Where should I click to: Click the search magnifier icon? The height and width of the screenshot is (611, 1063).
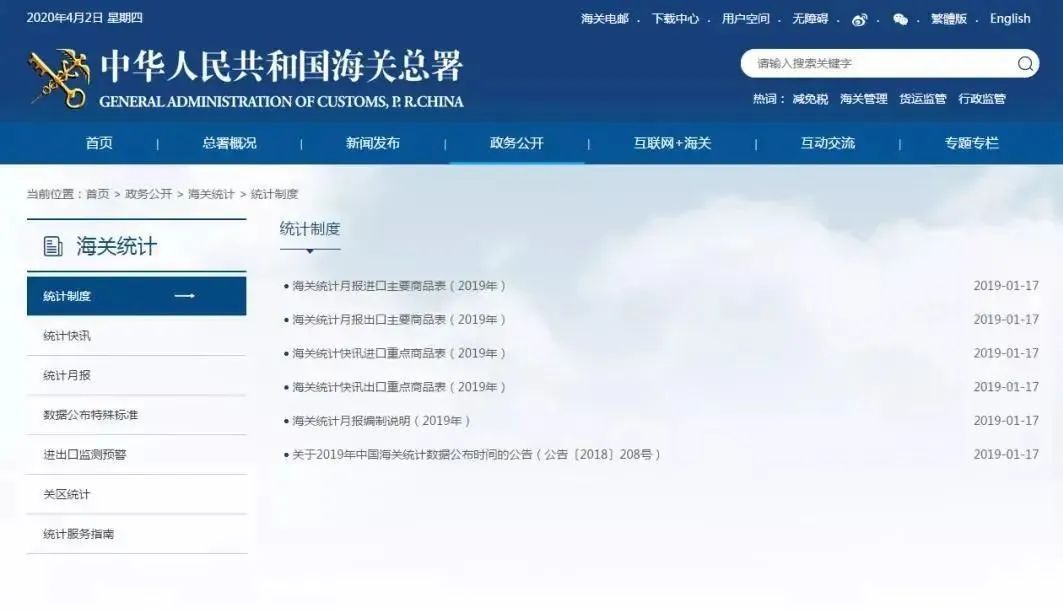[1025, 64]
